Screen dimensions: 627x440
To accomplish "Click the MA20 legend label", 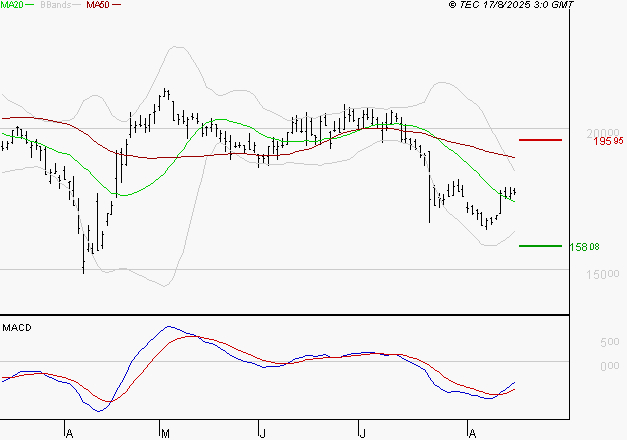I will click(x=12, y=5).
